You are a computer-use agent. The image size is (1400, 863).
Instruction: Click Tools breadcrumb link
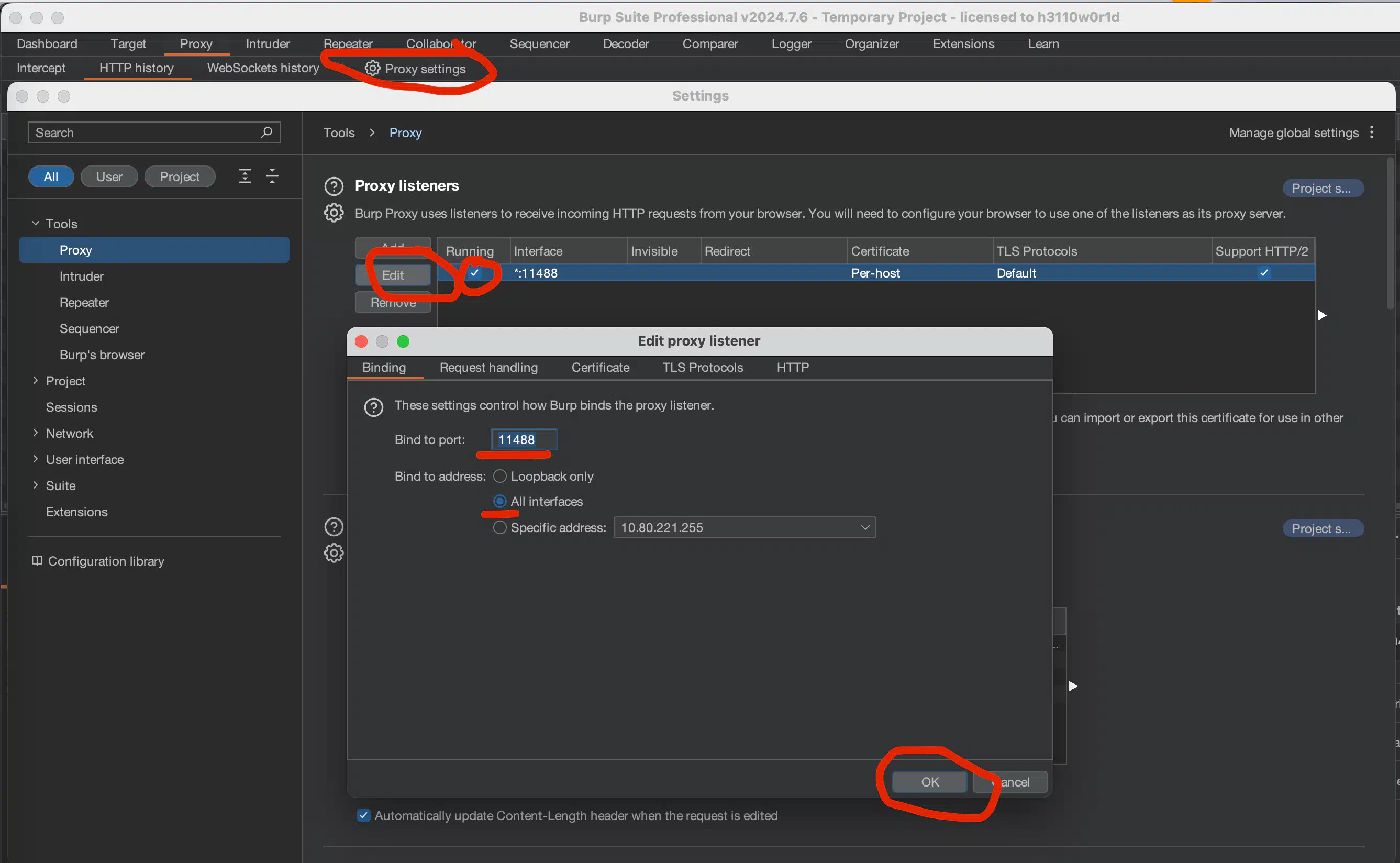[x=339, y=132]
